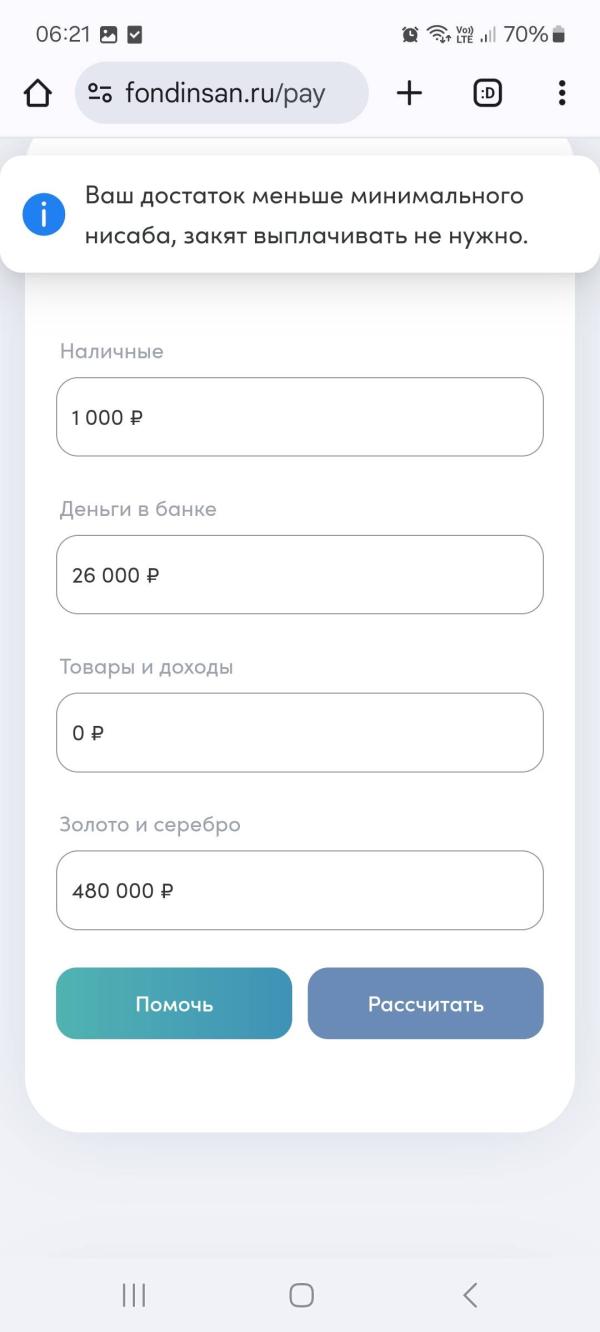Tap the nisab notification message text

click(x=306, y=216)
